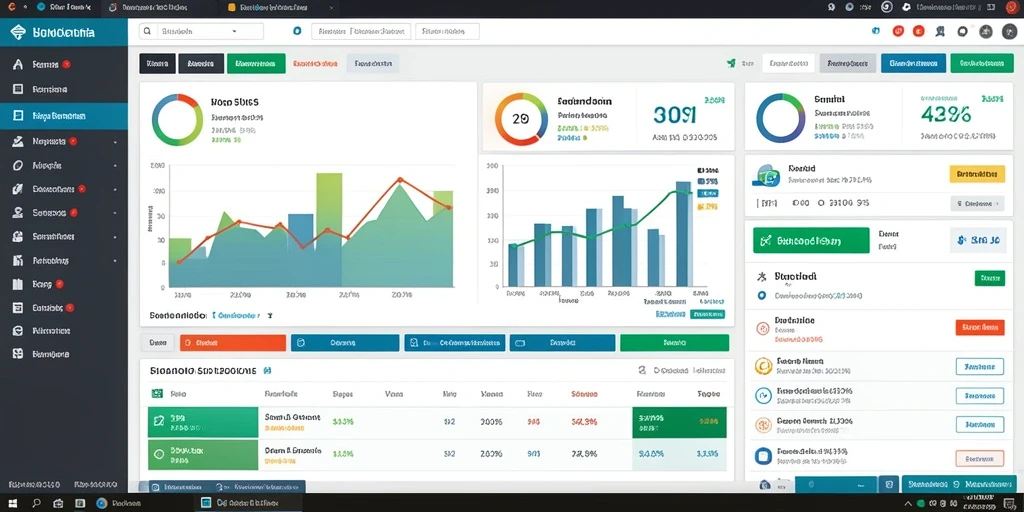Image resolution: width=1024 pixels, height=512 pixels.
Task: Select the green tab in the dashboard filter row
Action: pos(256,63)
